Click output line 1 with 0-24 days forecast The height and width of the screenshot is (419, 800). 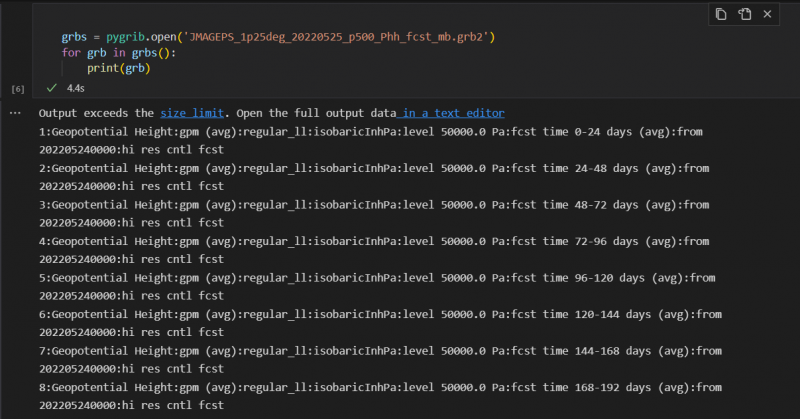pyautogui.click(x=378, y=131)
